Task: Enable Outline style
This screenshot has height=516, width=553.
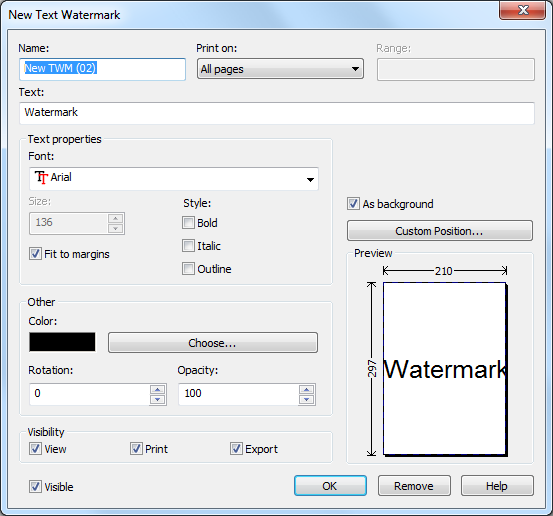Action: click(x=188, y=269)
